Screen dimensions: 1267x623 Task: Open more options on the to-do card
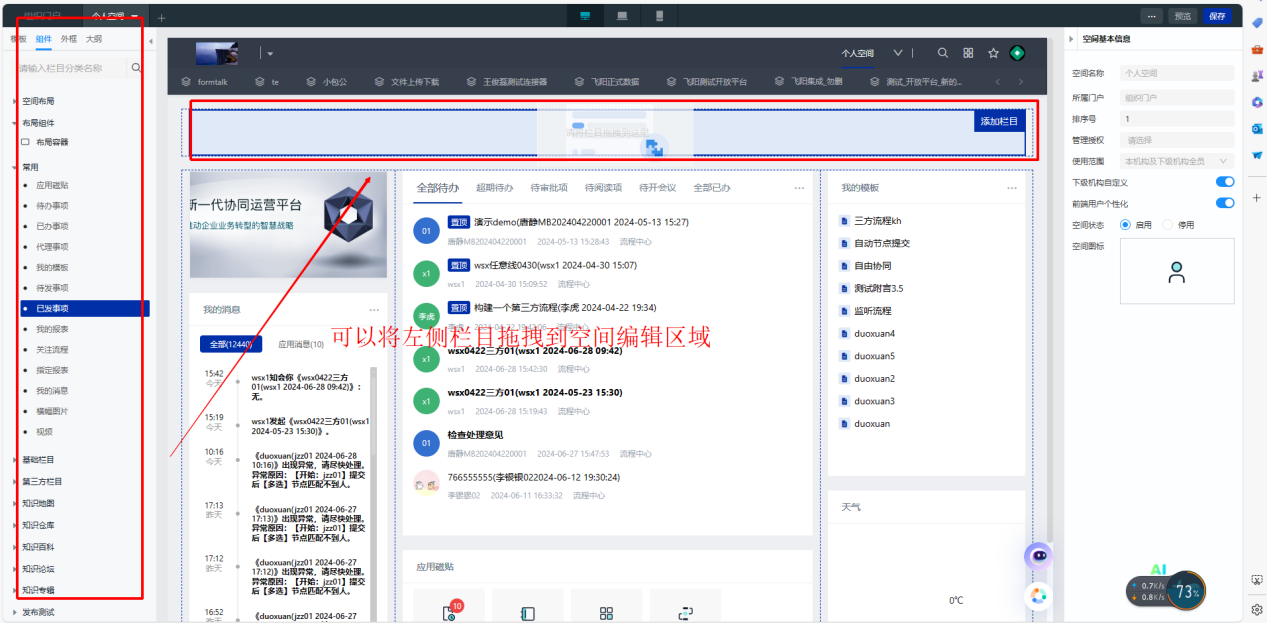point(799,188)
